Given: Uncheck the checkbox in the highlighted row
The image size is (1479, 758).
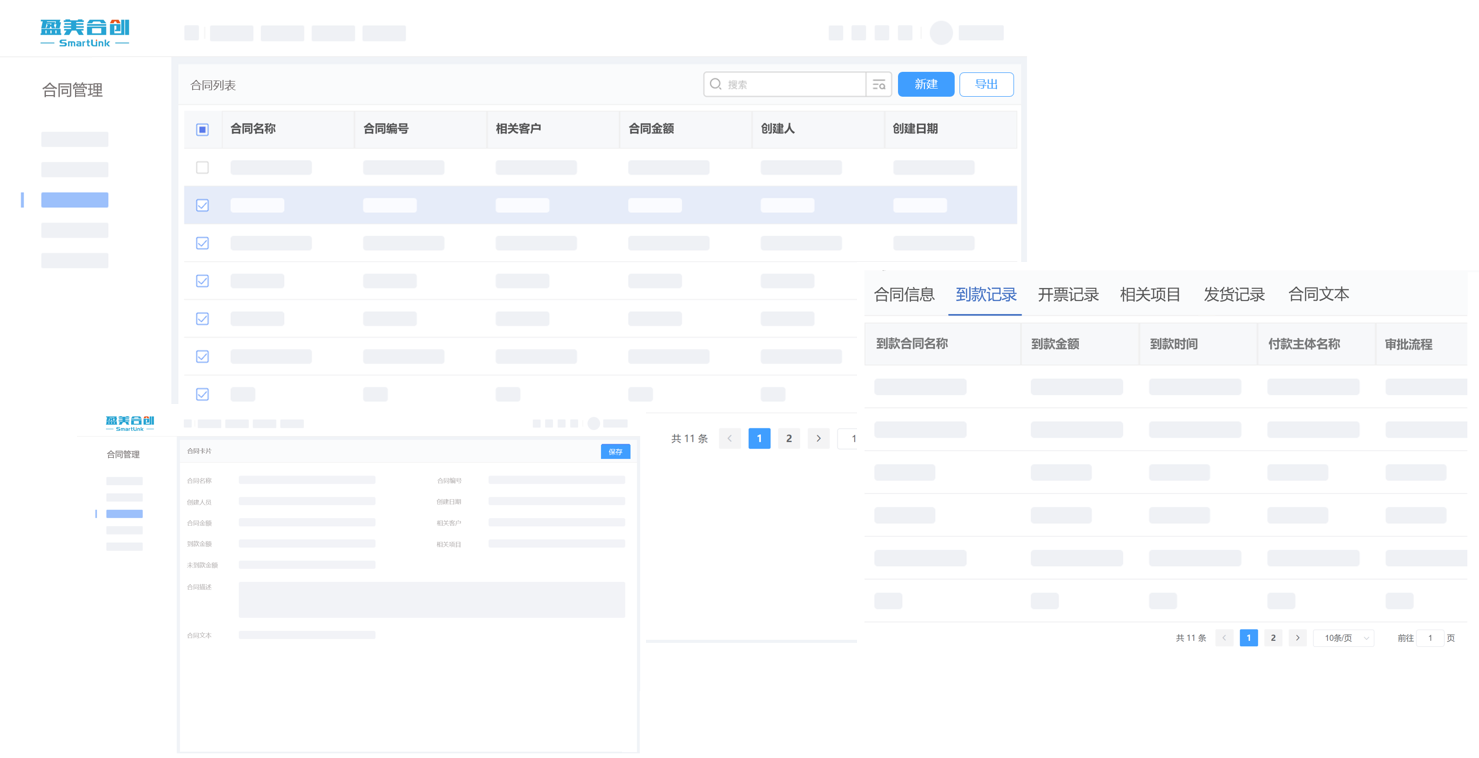Looking at the screenshot, I should coord(202,205).
